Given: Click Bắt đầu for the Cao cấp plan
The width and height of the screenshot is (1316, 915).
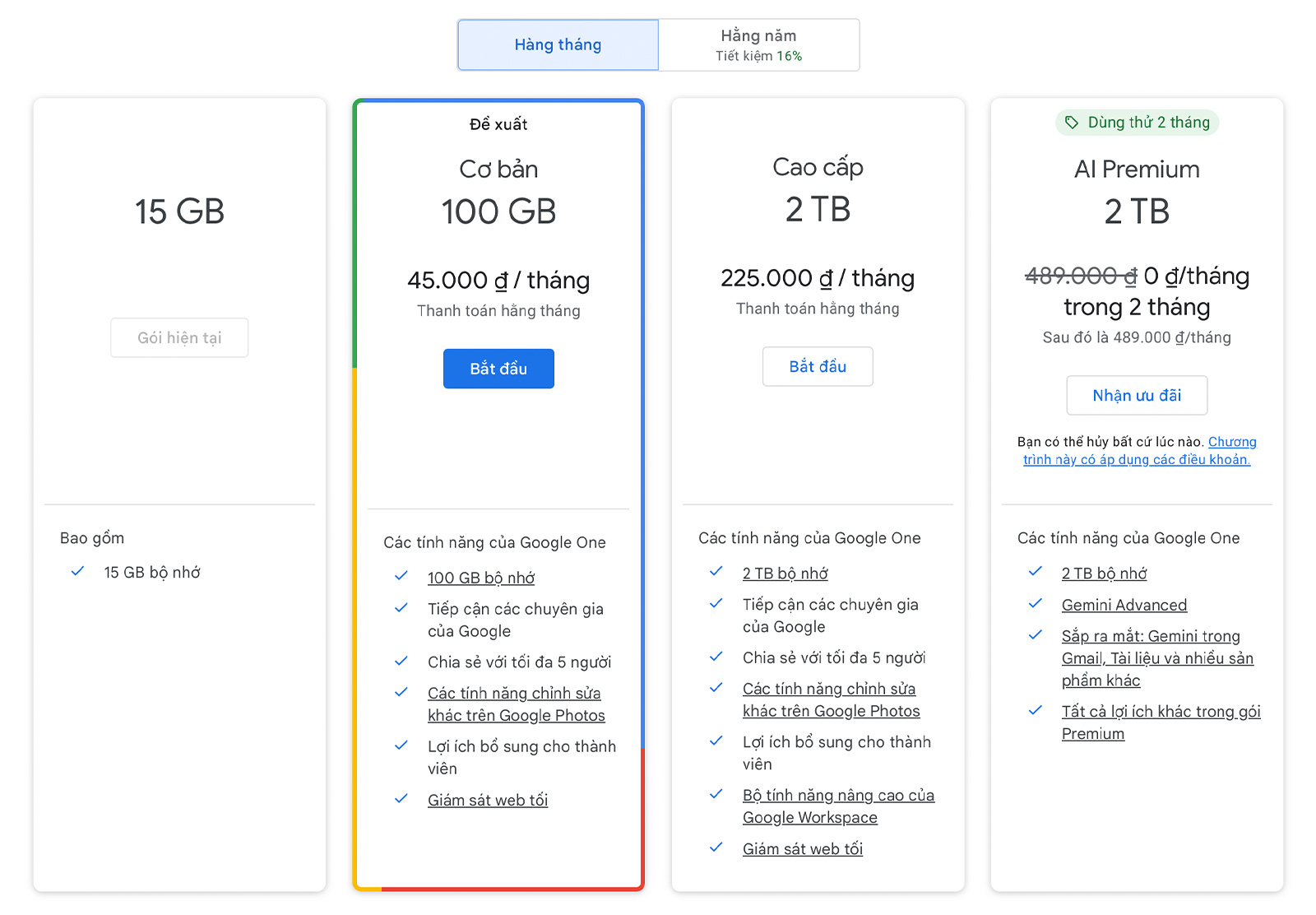Looking at the screenshot, I should coord(818,366).
